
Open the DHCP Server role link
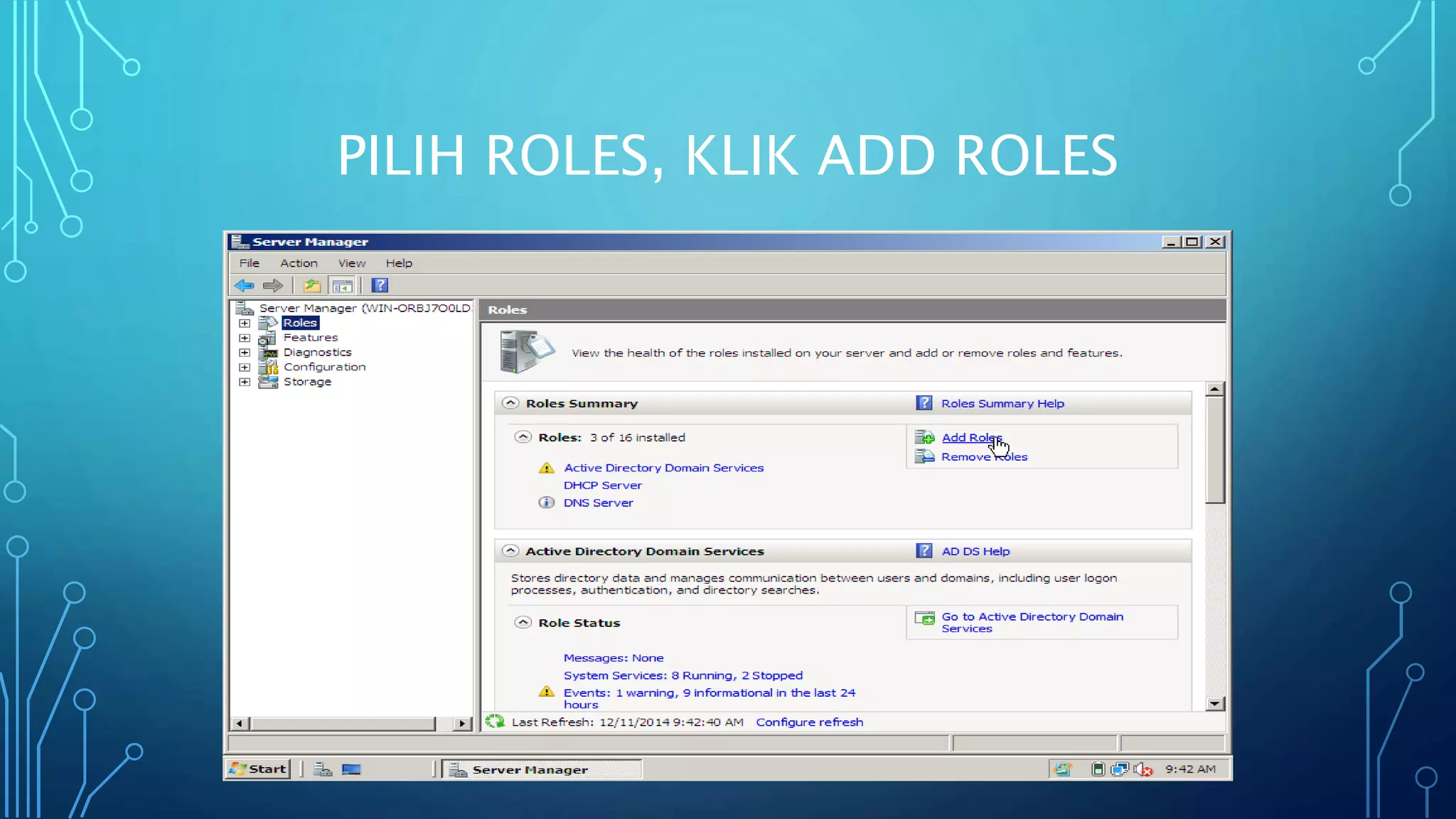pyautogui.click(x=603, y=486)
